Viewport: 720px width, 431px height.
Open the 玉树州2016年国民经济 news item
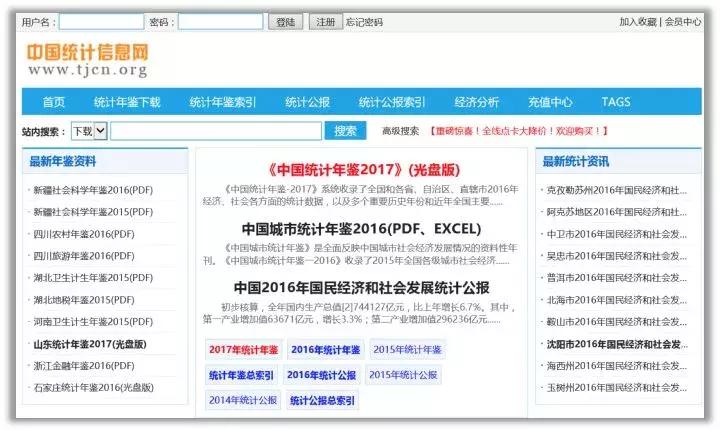(616, 387)
